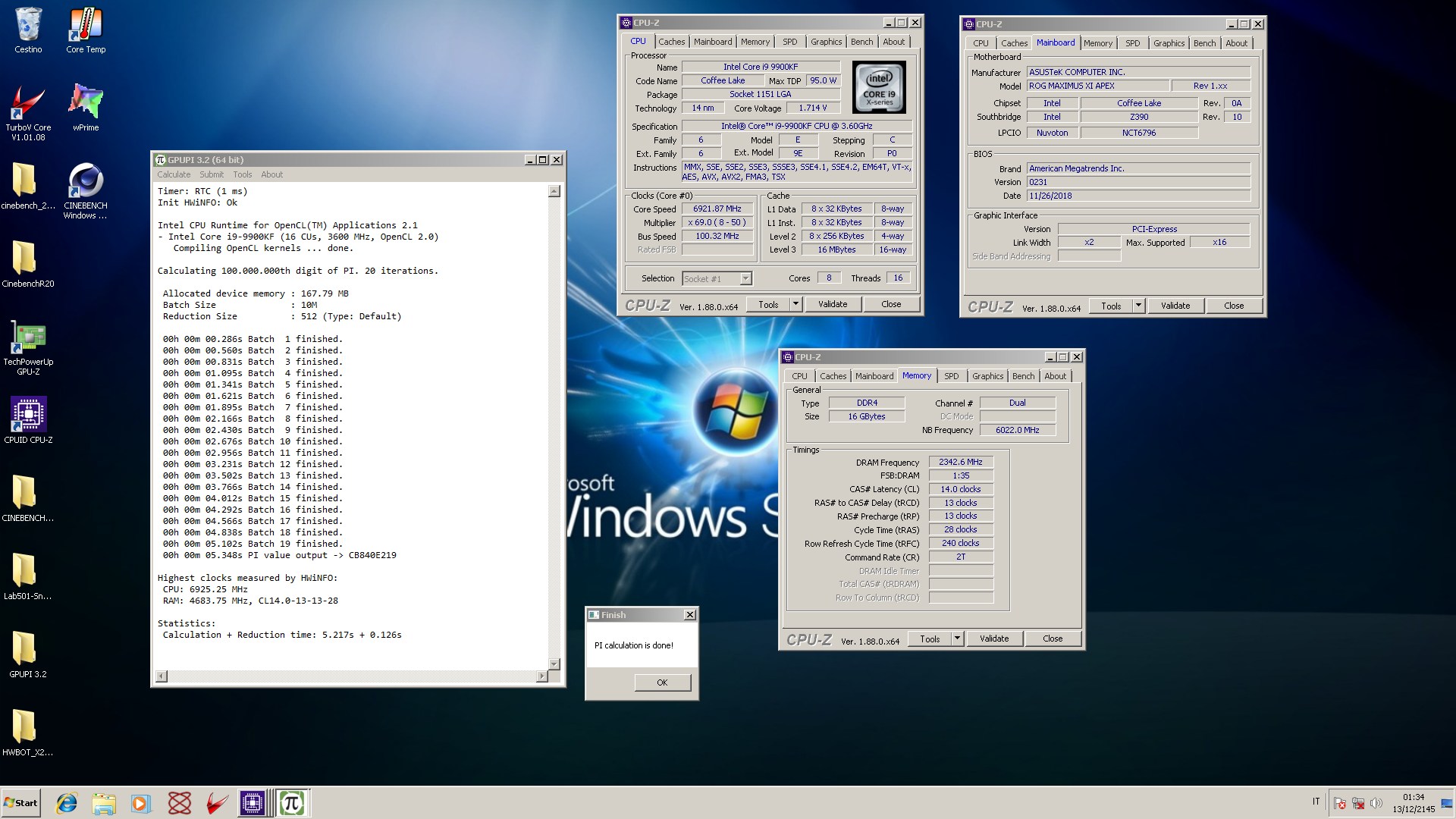Screen dimensions: 1456x819
Task: Click OK in the Finish dialog
Action: [x=662, y=682]
